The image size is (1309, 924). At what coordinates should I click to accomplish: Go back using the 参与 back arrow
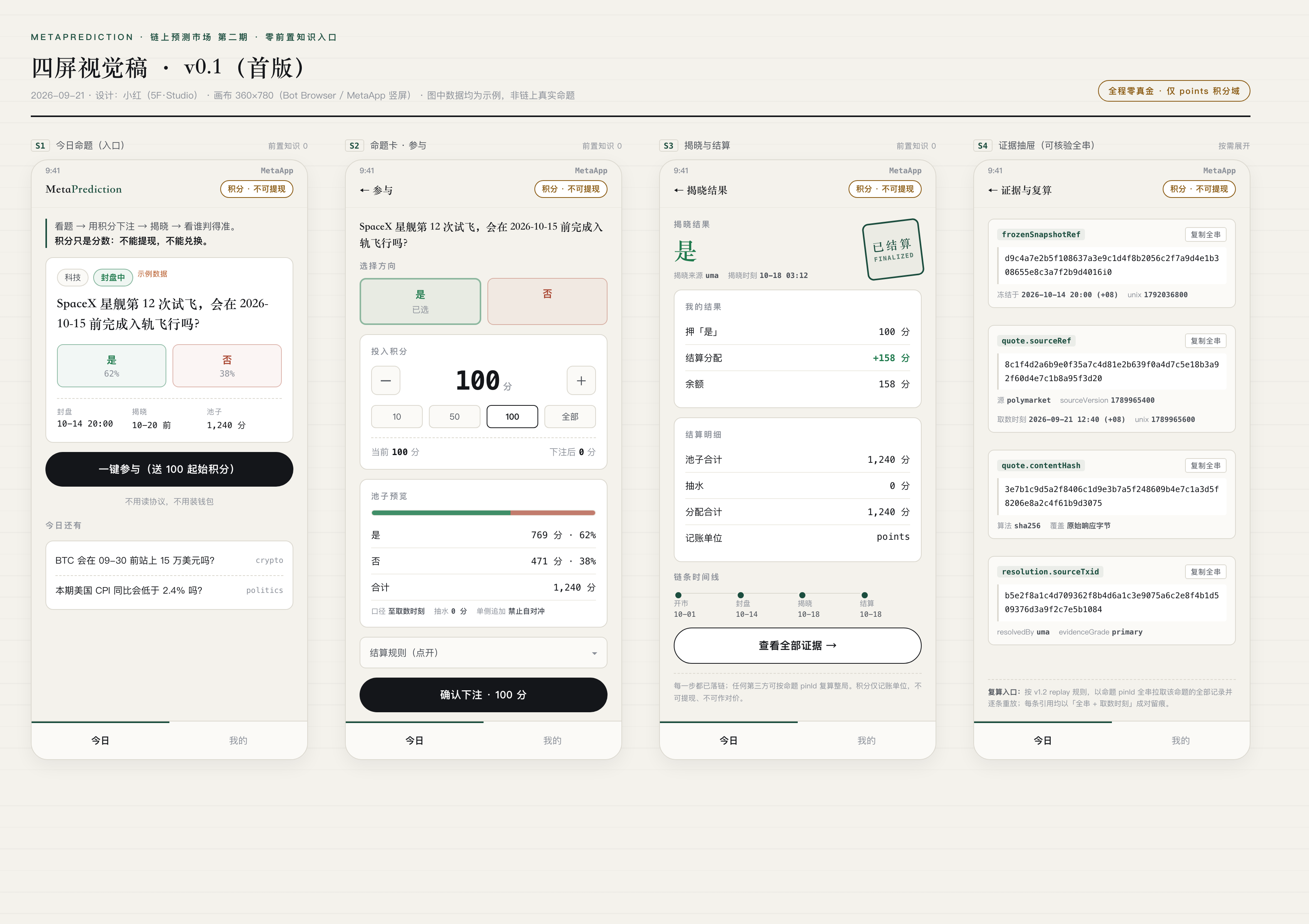(365, 191)
